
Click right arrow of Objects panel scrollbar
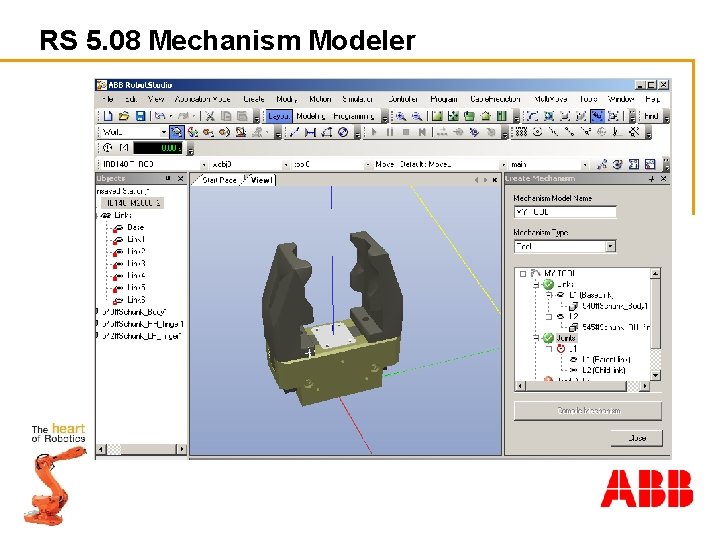[182, 449]
